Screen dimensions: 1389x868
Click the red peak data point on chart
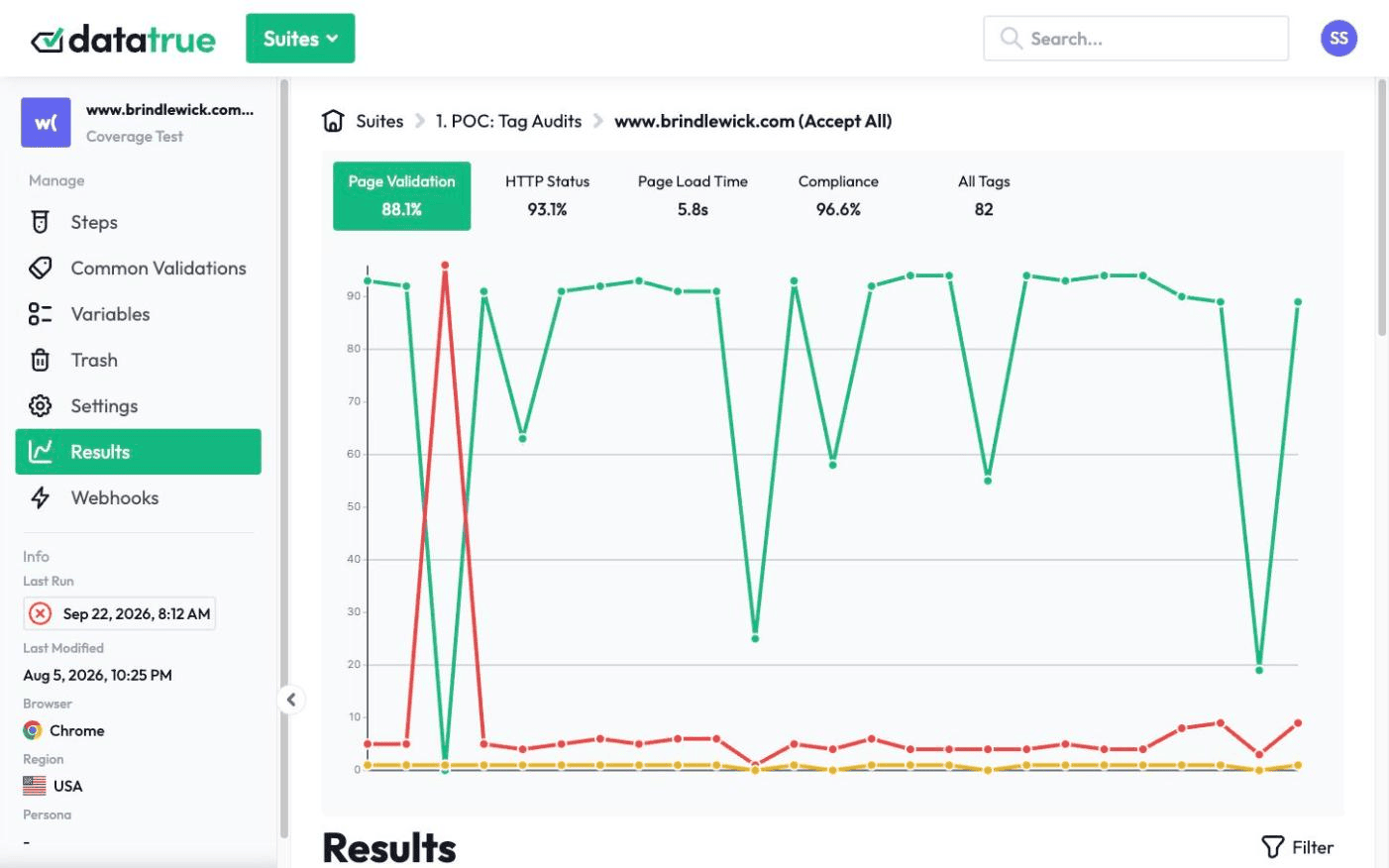(445, 266)
